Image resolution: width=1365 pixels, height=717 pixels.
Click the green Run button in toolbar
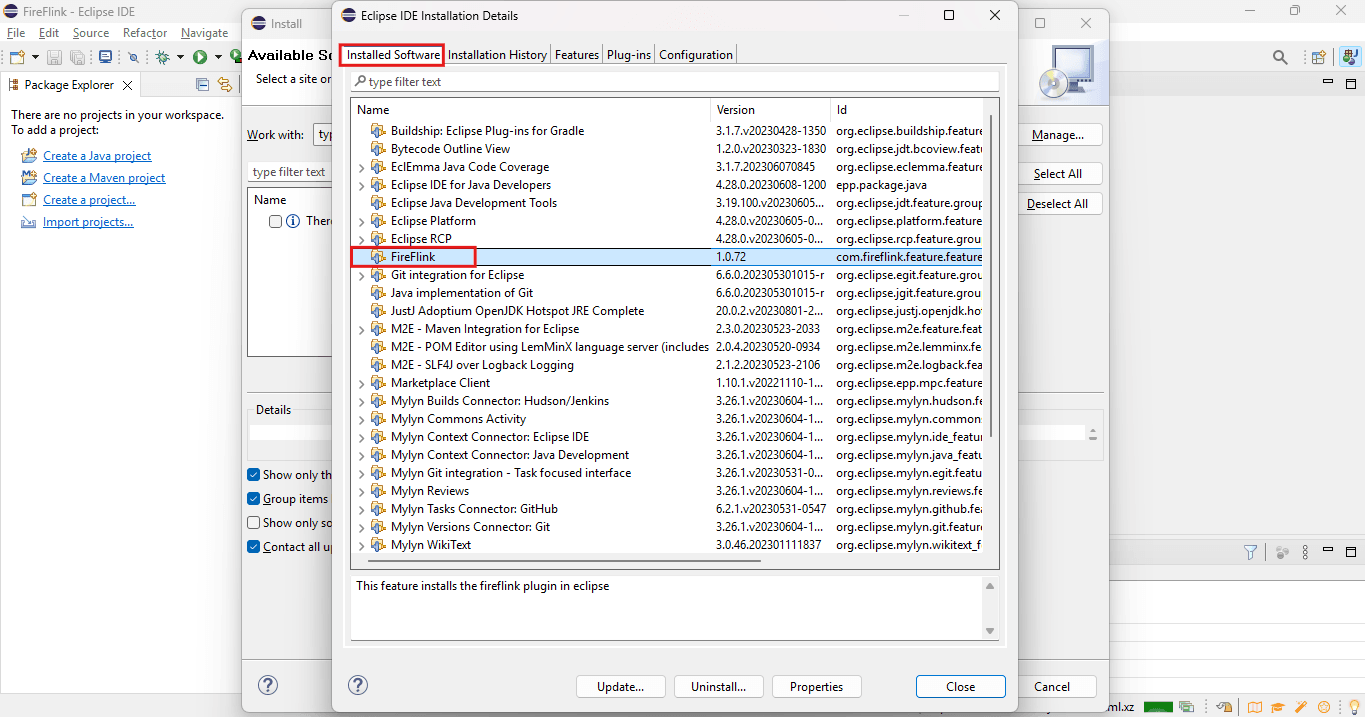tap(200, 58)
